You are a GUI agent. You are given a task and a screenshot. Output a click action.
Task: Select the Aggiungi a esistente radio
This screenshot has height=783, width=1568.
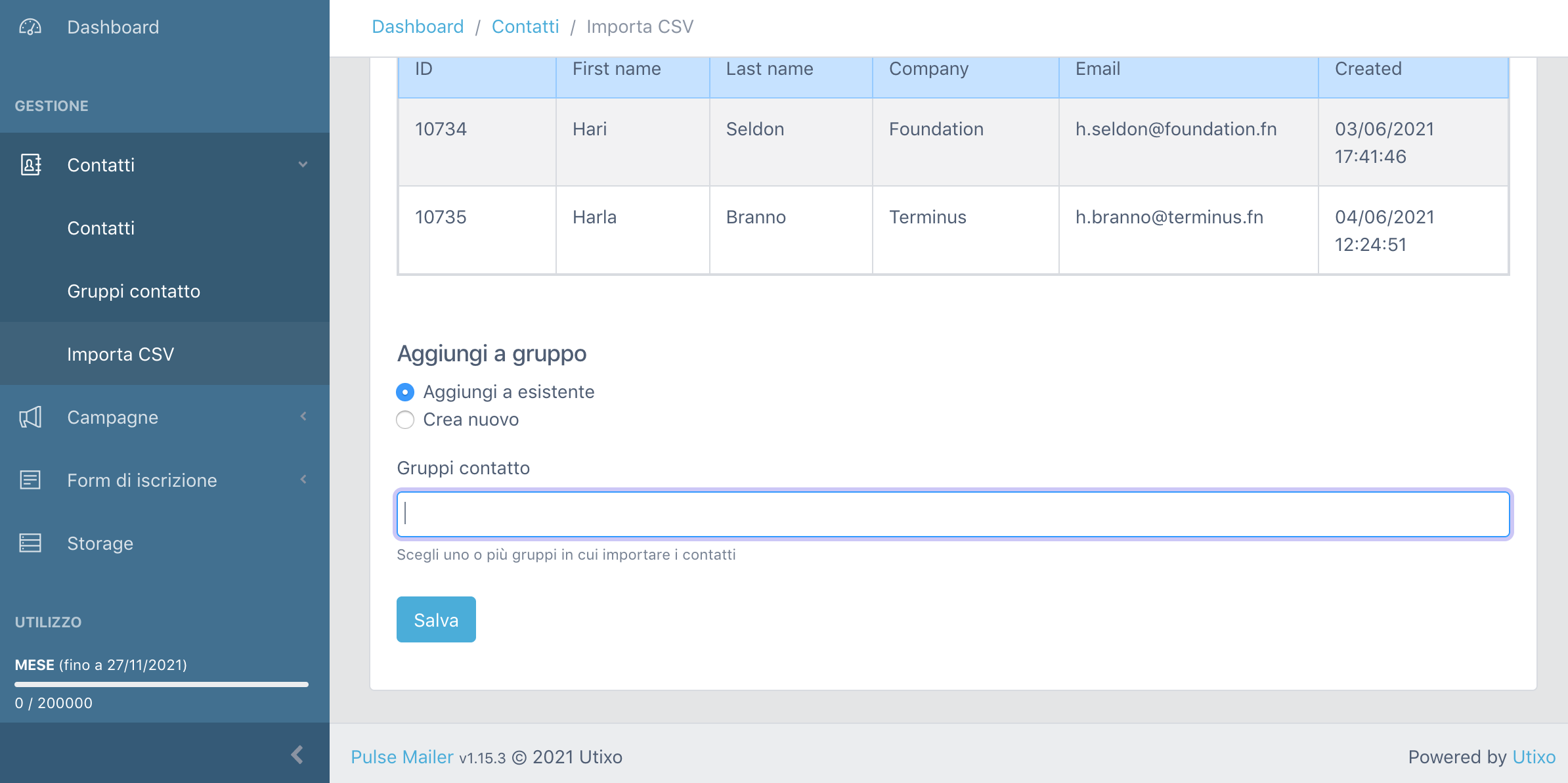(x=405, y=392)
